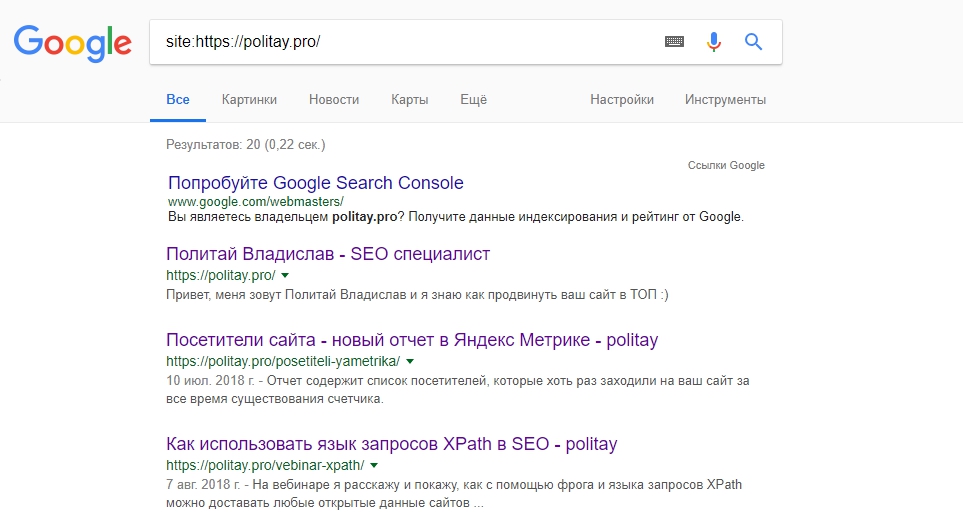Switch to the Картинки tab
This screenshot has height=524, width=963.
(249, 100)
